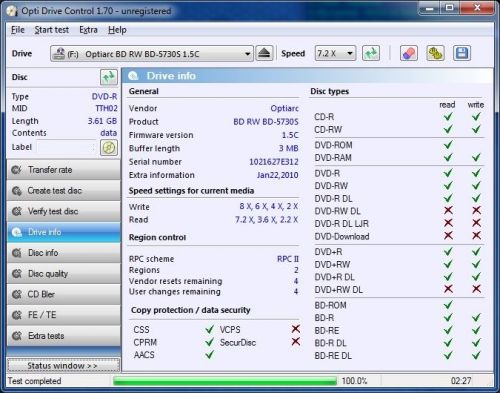Open the Start test menu
The width and height of the screenshot is (500, 393).
52,30
